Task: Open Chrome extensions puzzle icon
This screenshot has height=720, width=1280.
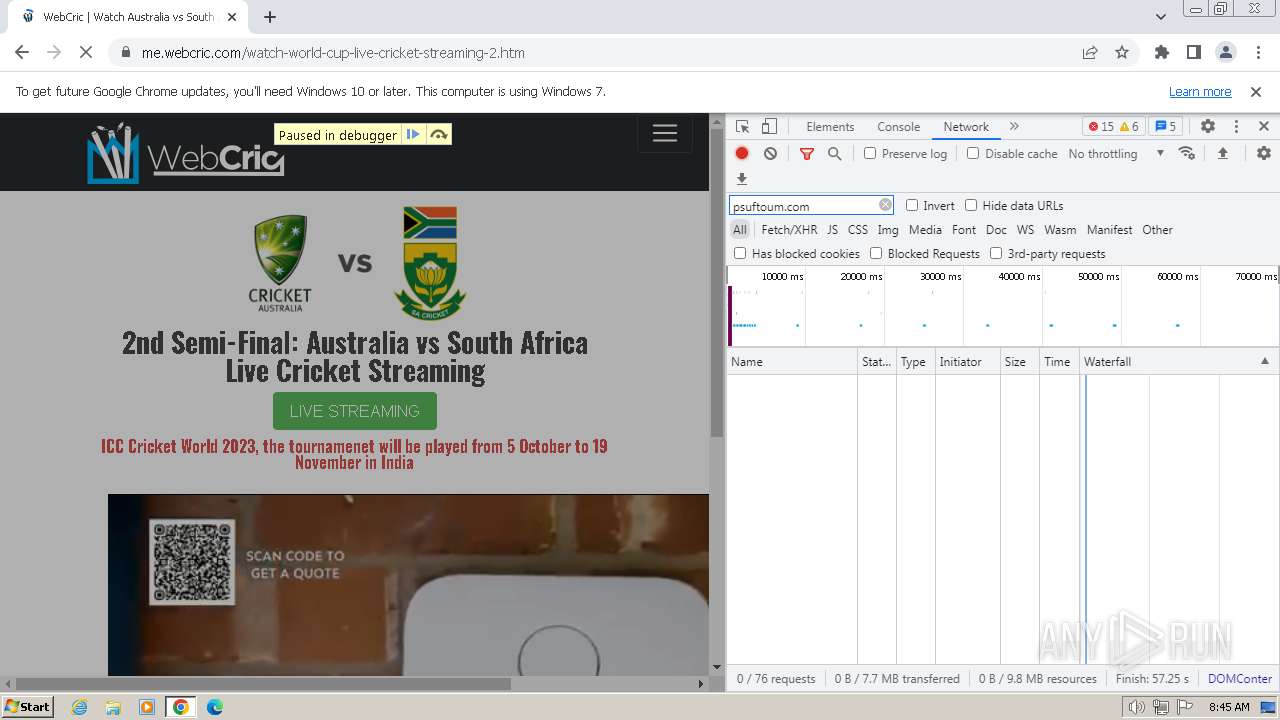Action: click(1161, 53)
